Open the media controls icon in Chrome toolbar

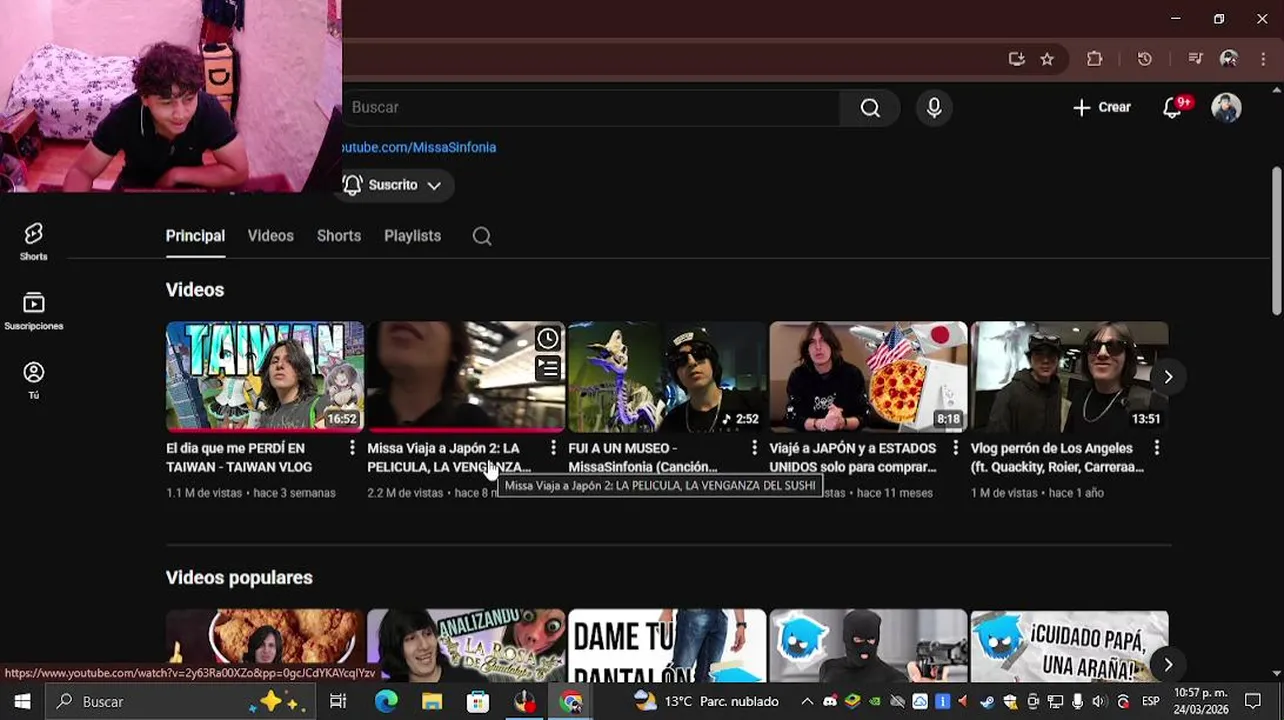[1195, 59]
